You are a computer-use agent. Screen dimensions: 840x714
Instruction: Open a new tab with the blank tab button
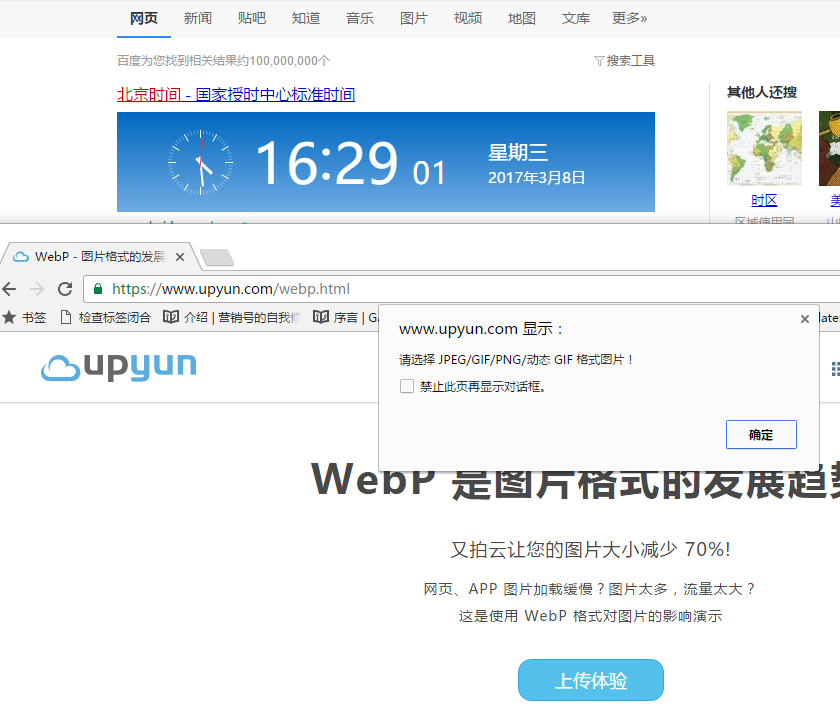tap(216, 258)
